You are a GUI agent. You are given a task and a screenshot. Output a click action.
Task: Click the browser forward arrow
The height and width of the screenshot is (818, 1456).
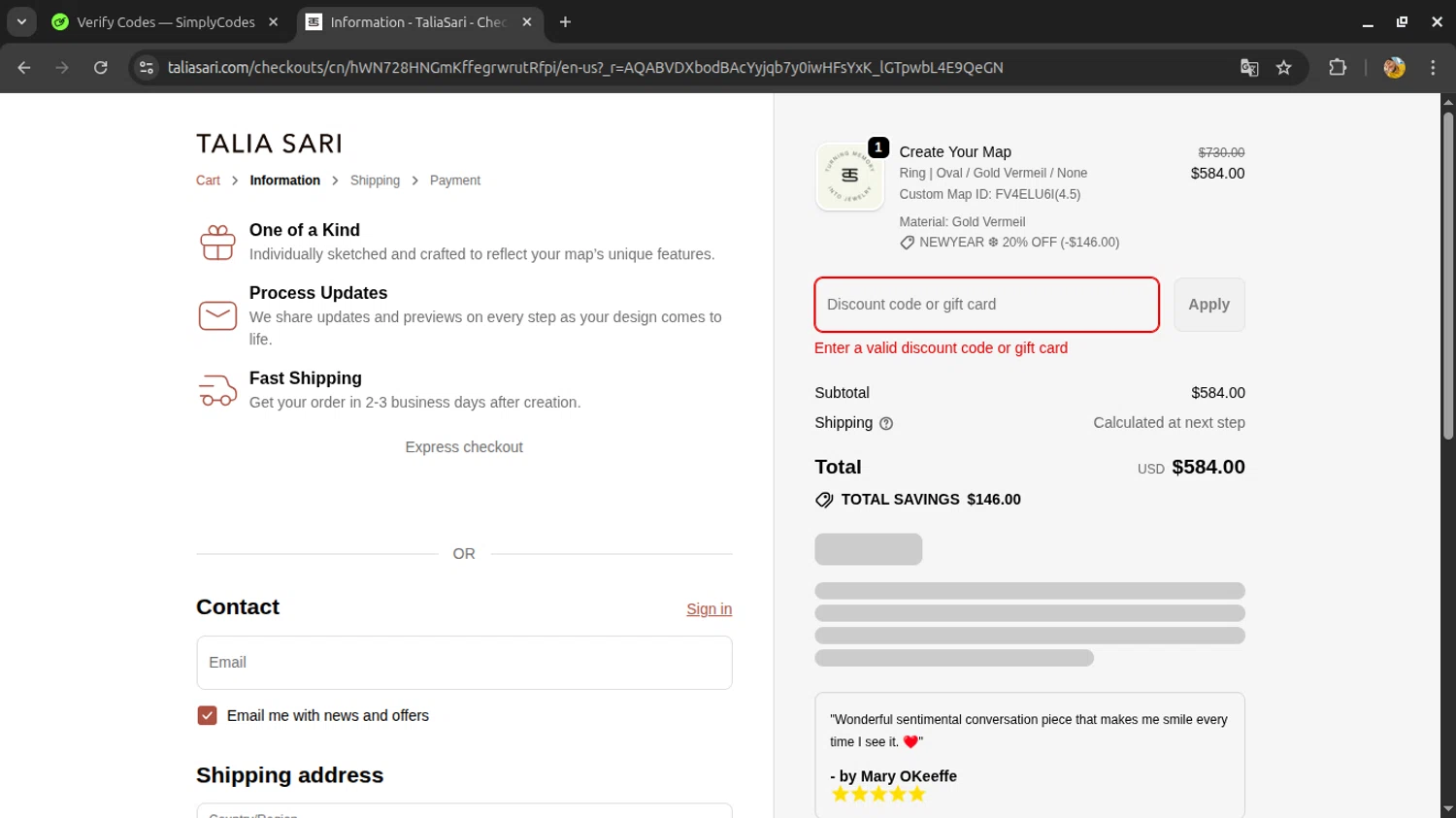pos(62,68)
